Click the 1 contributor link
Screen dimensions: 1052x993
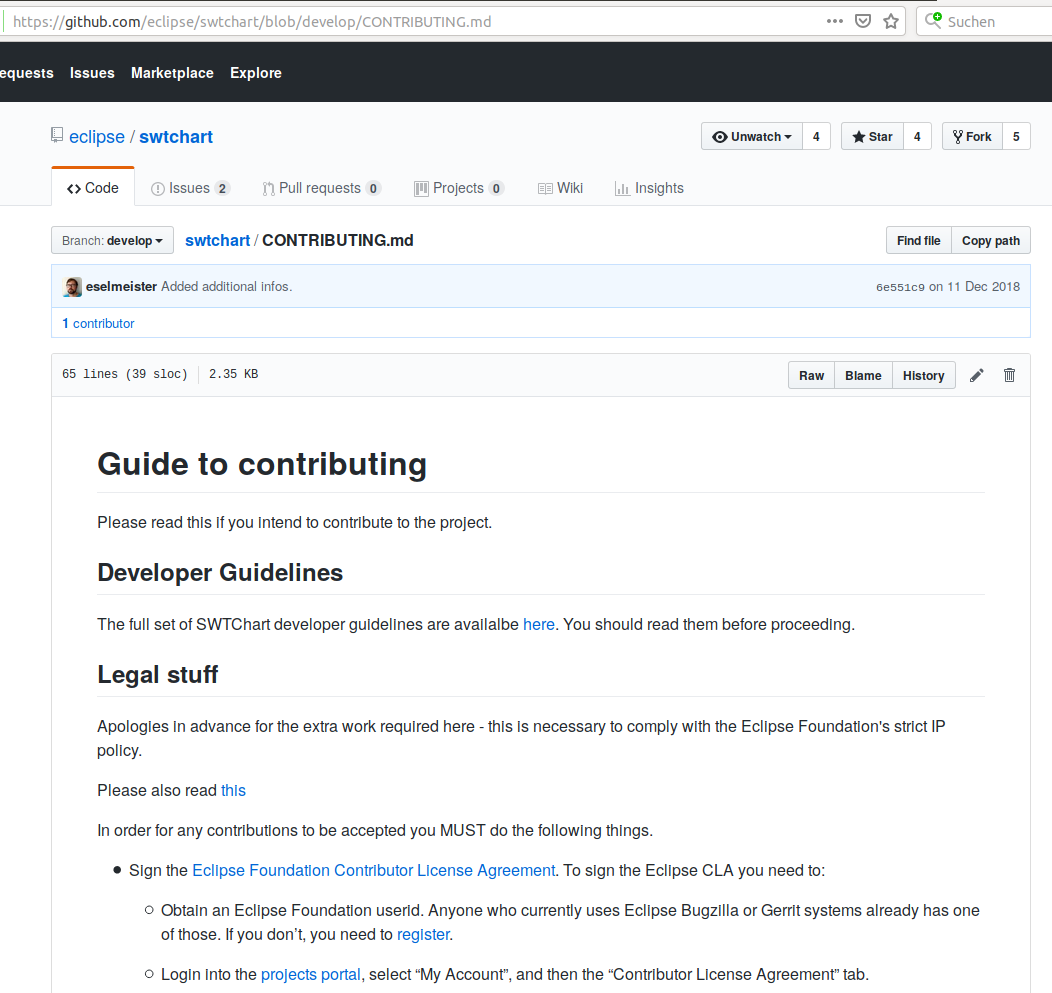[x=99, y=323]
